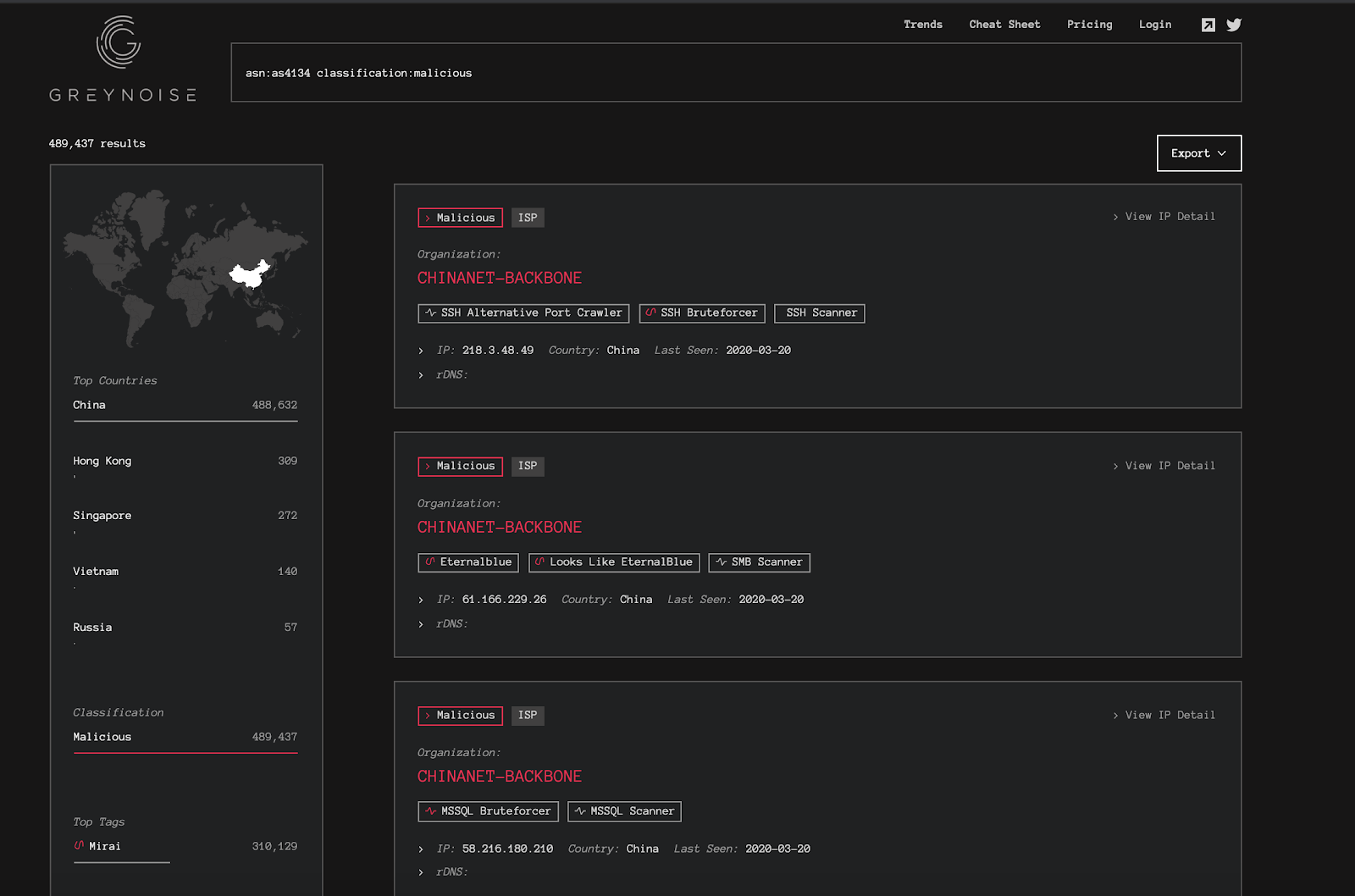Click the Mirai tag icon

79,845
